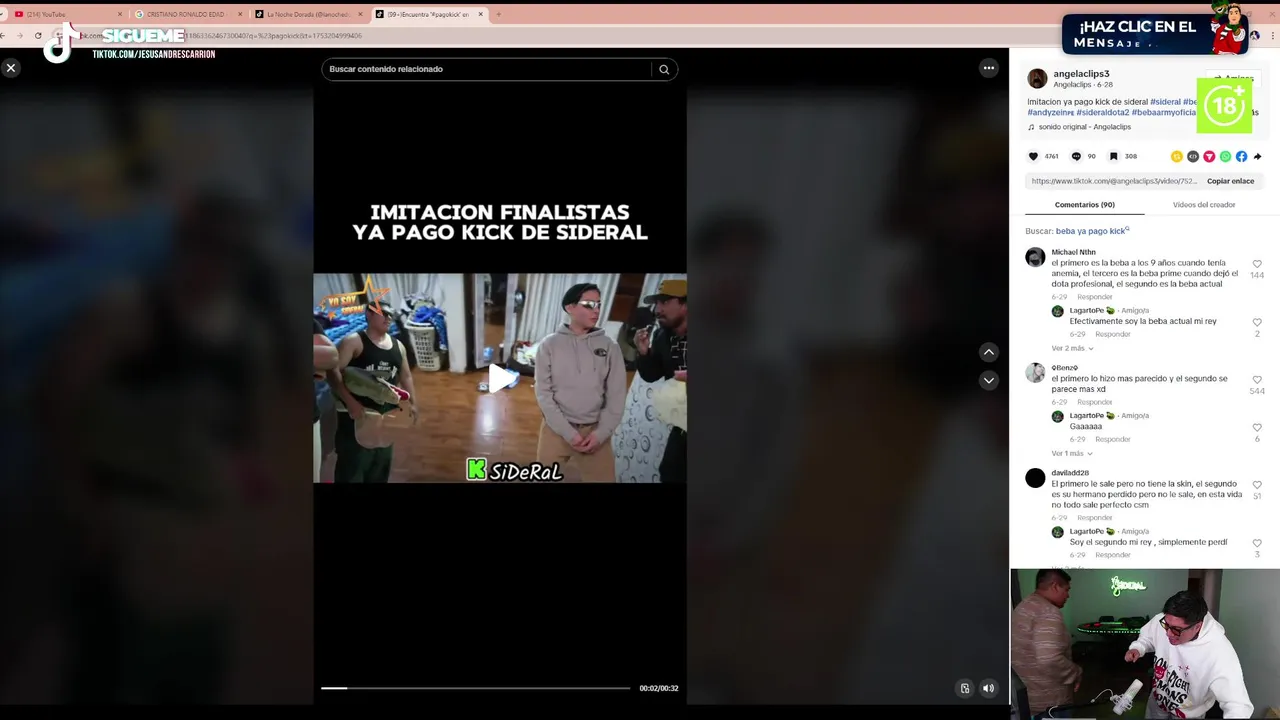Open a new browser tab
Viewport: 1280px width, 720px height.
point(499,14)
